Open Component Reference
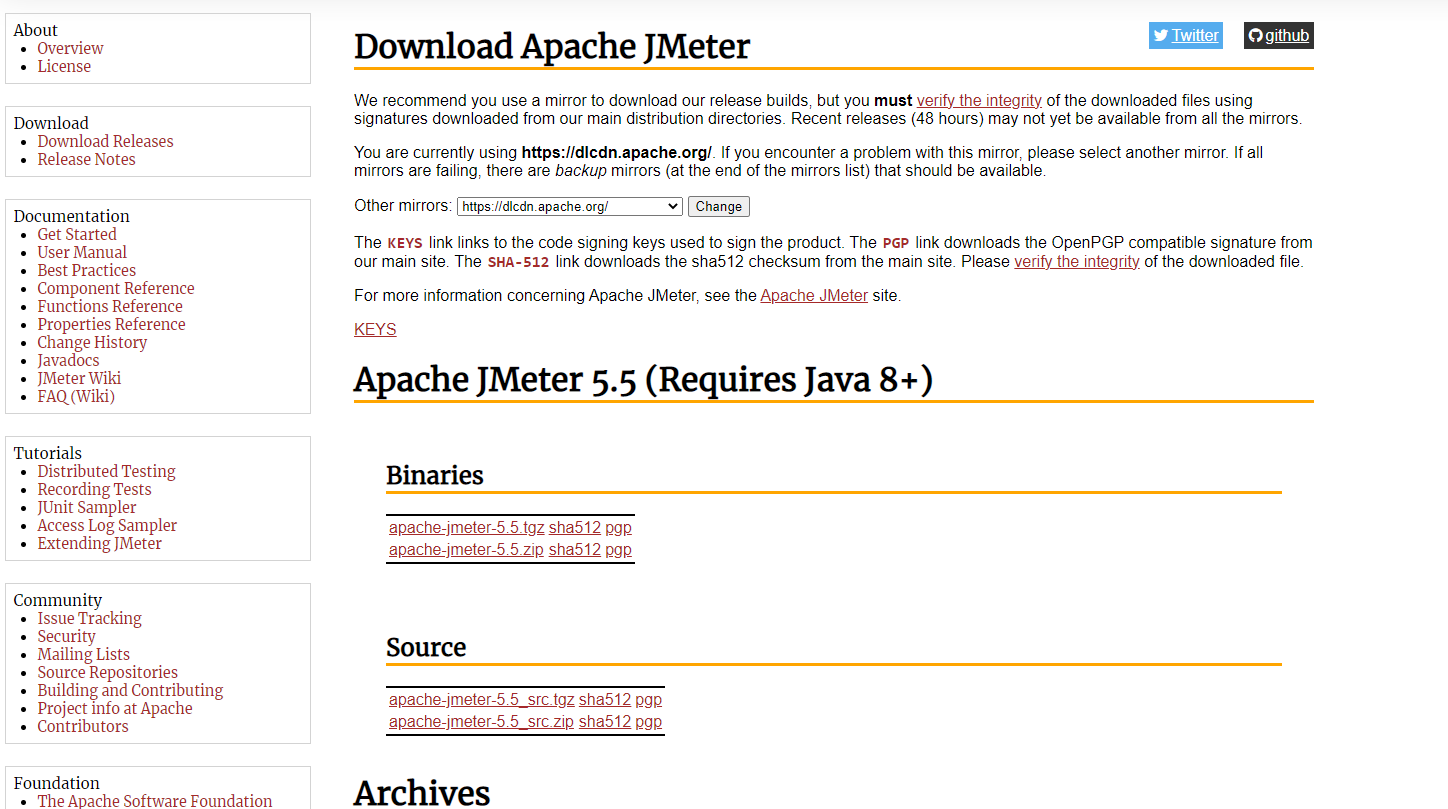1448x809 pixels. (116, 288)
